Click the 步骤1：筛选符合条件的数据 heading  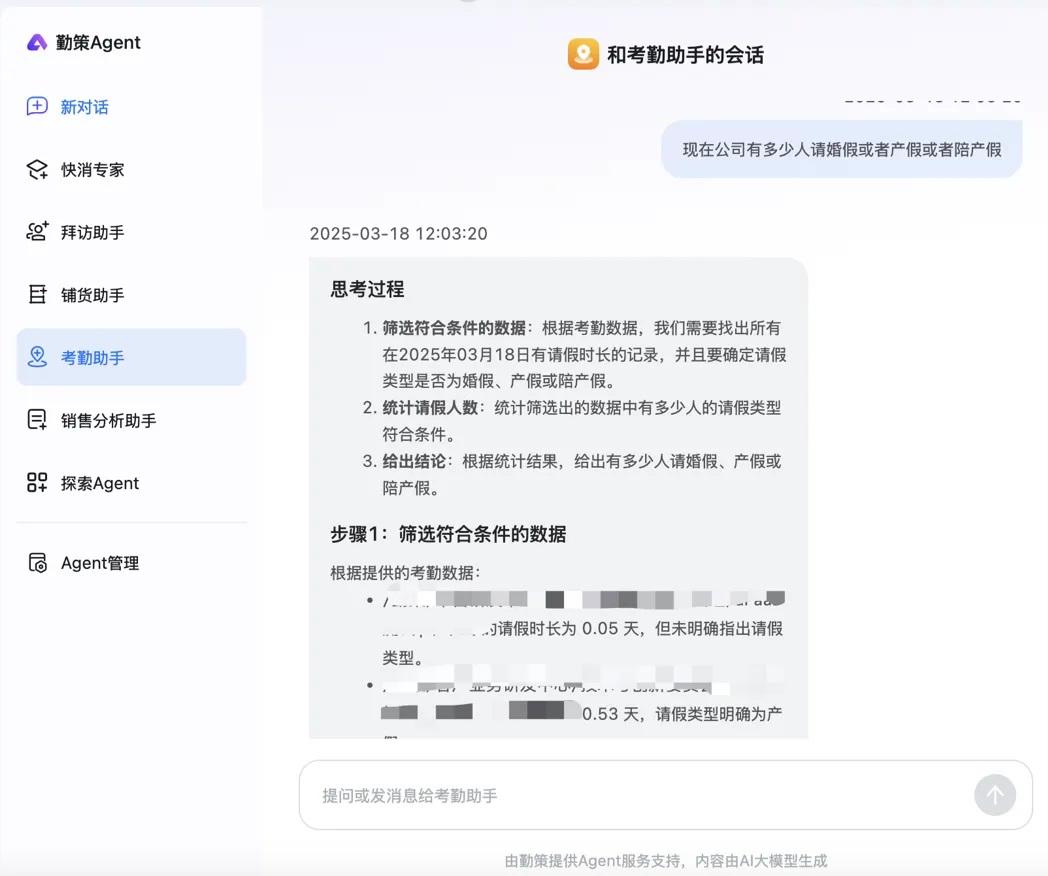coord(448,534)
